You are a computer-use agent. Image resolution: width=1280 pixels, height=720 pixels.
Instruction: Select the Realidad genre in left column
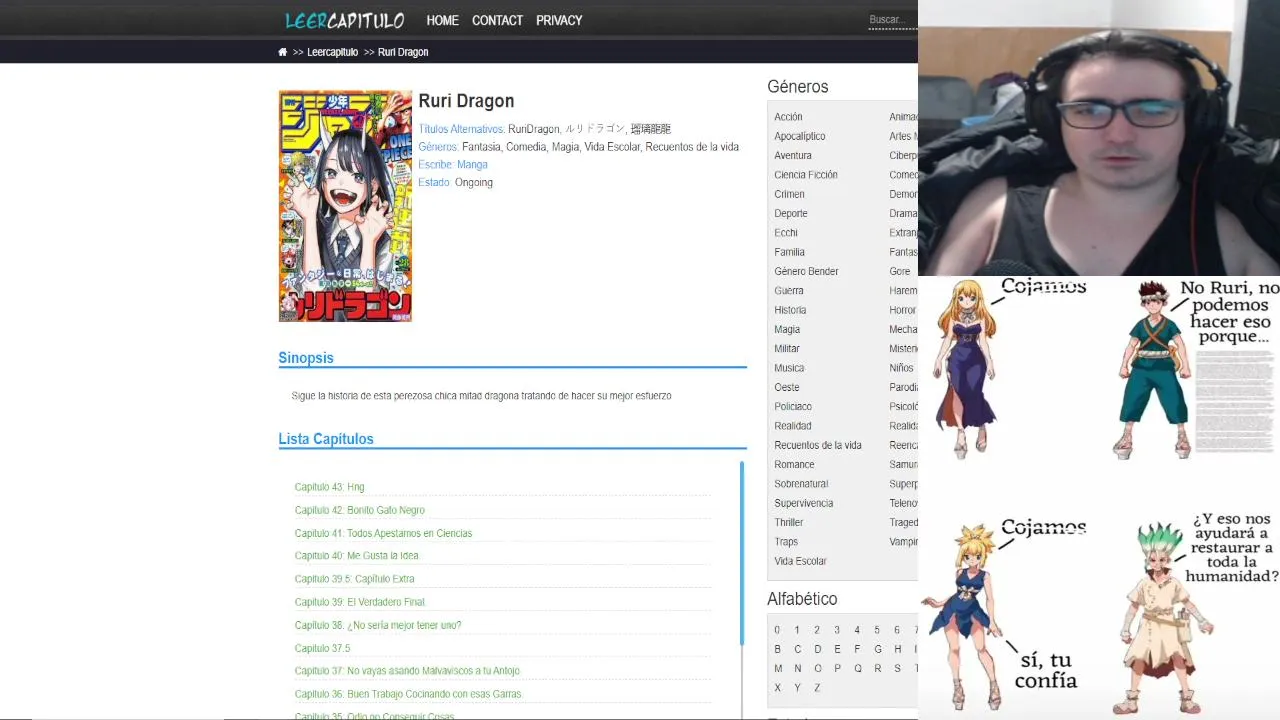(793, 426)
